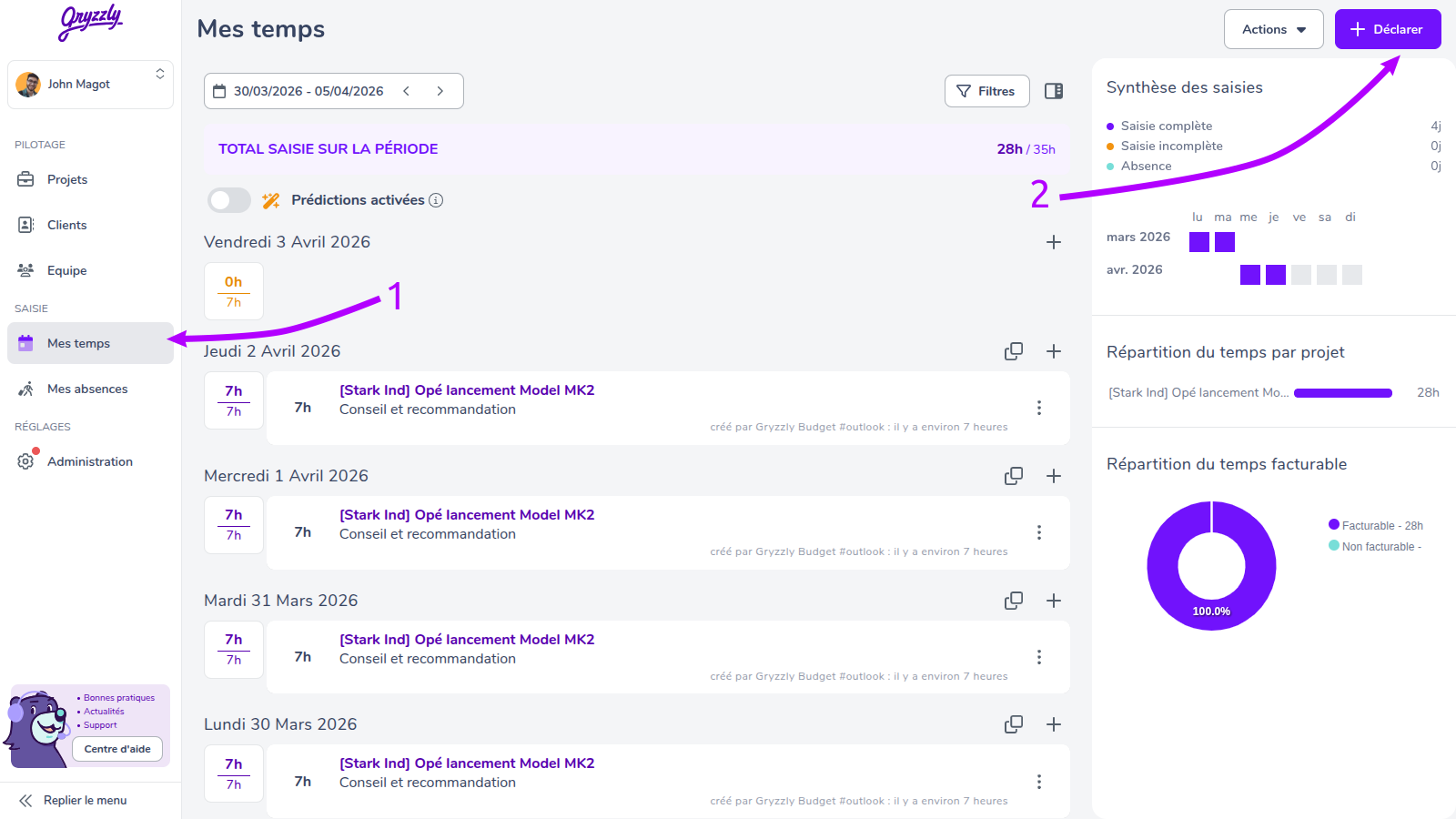The image size is (1456, 819).
Task: Expand the John Magot user switcher
Action: point(90,85)
